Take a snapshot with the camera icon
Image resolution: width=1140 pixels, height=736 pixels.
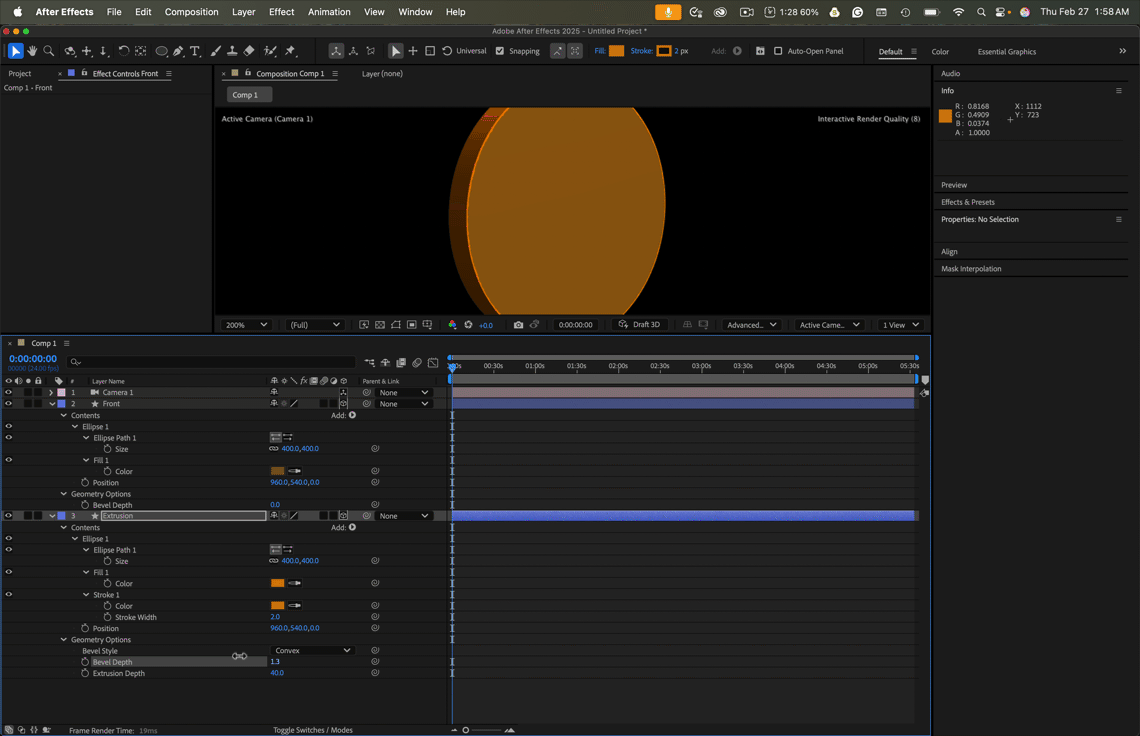coord(518,325)
